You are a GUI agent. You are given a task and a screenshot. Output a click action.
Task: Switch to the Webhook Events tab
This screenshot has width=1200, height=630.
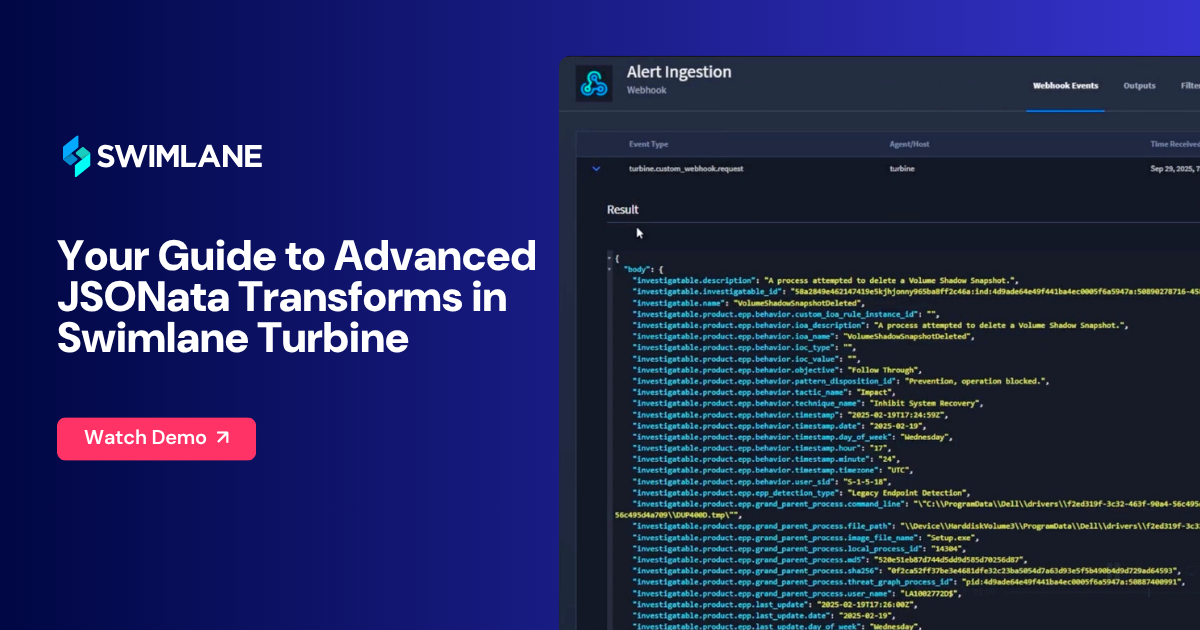click(1065, 86)
